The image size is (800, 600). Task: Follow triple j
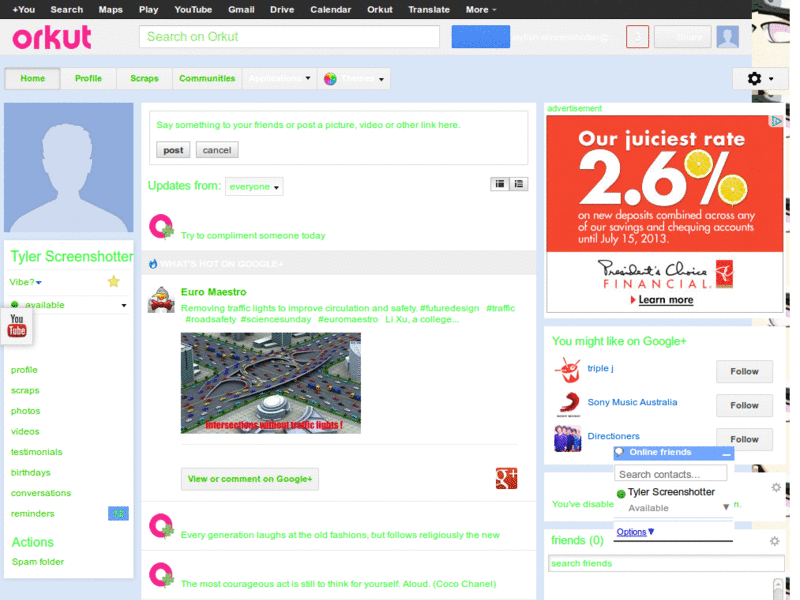pyautogui.click(x=744, y=371)
